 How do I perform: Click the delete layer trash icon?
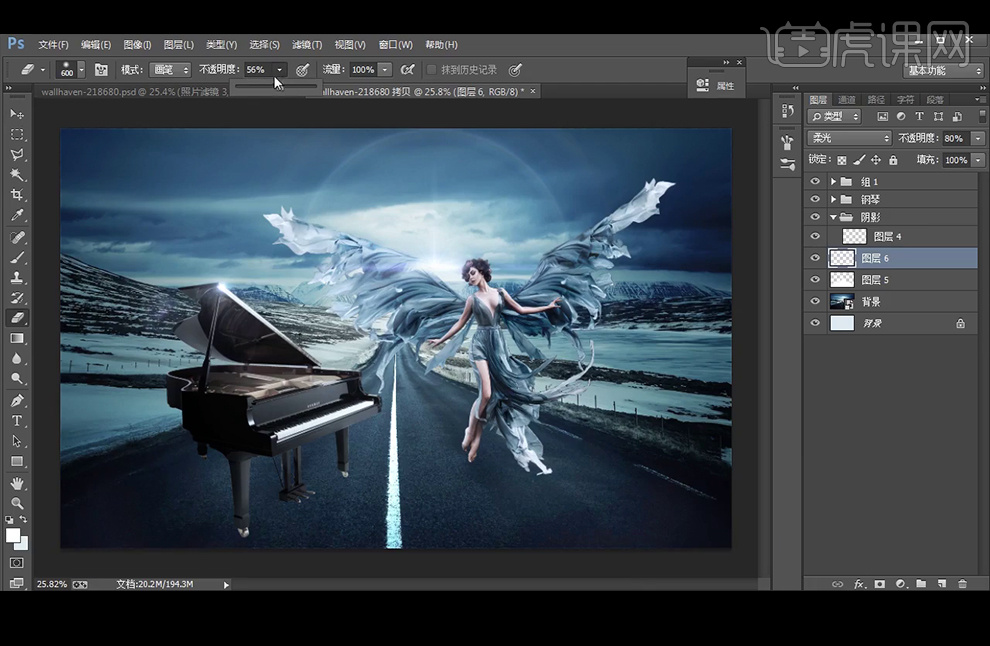click(962, 584)
